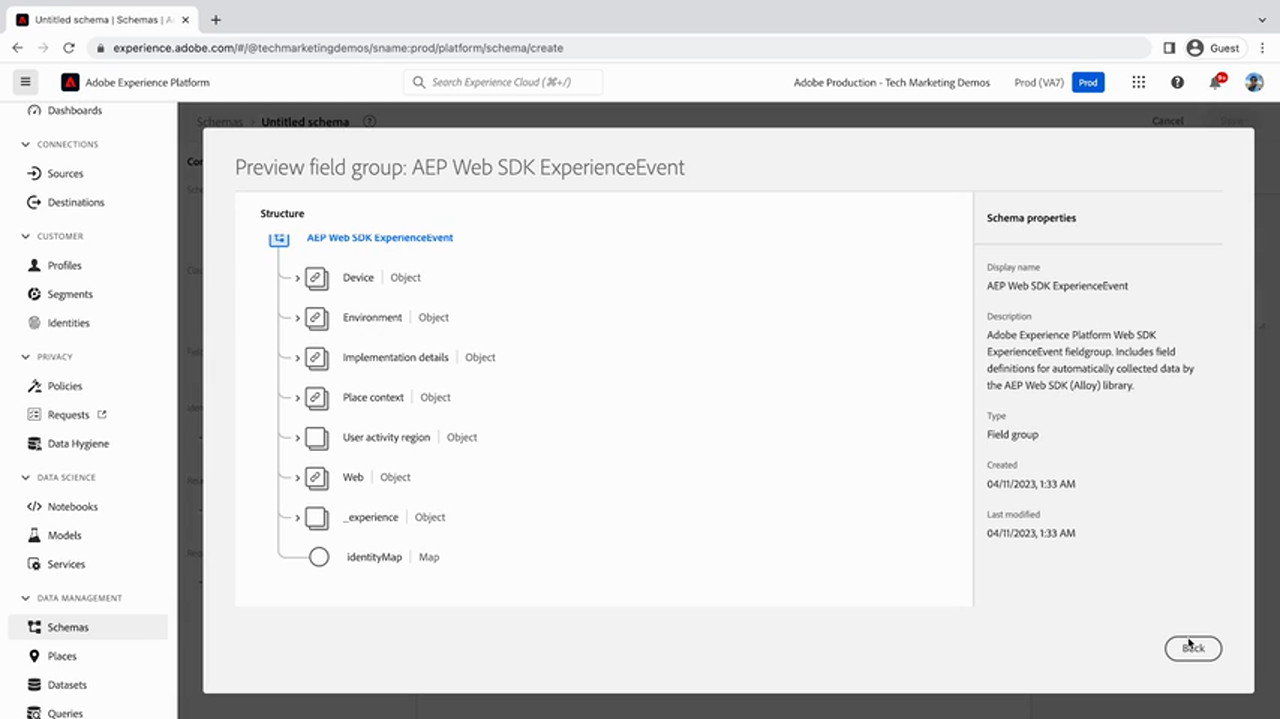
Task: Open the notifications bell icon
Action: pos(1216,82)
